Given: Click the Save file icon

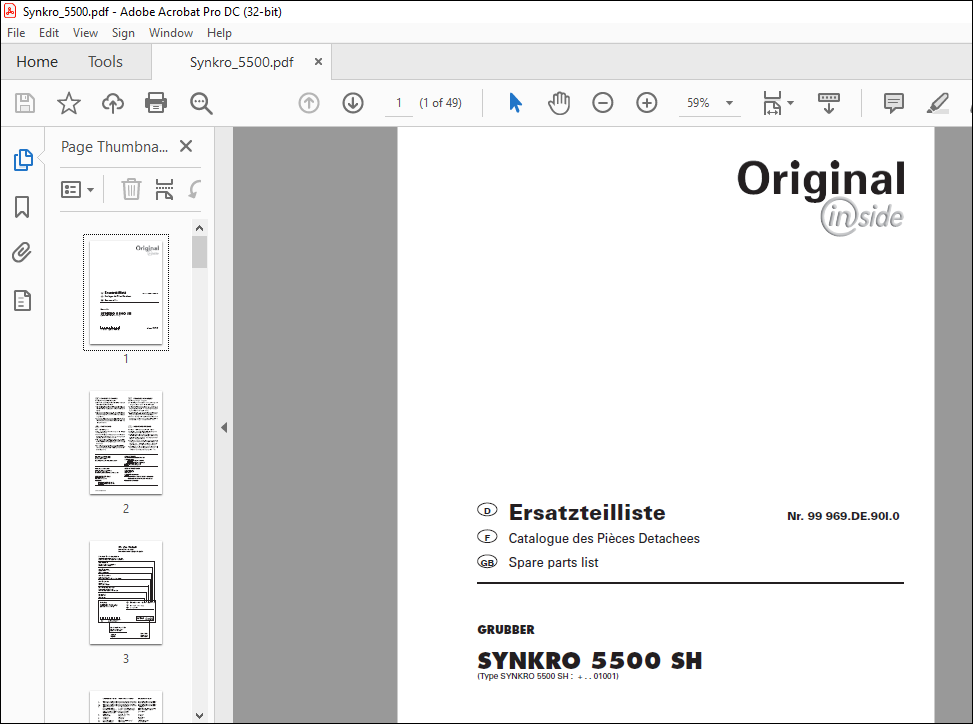Looking at the screenshot, I should coord(25,103).
